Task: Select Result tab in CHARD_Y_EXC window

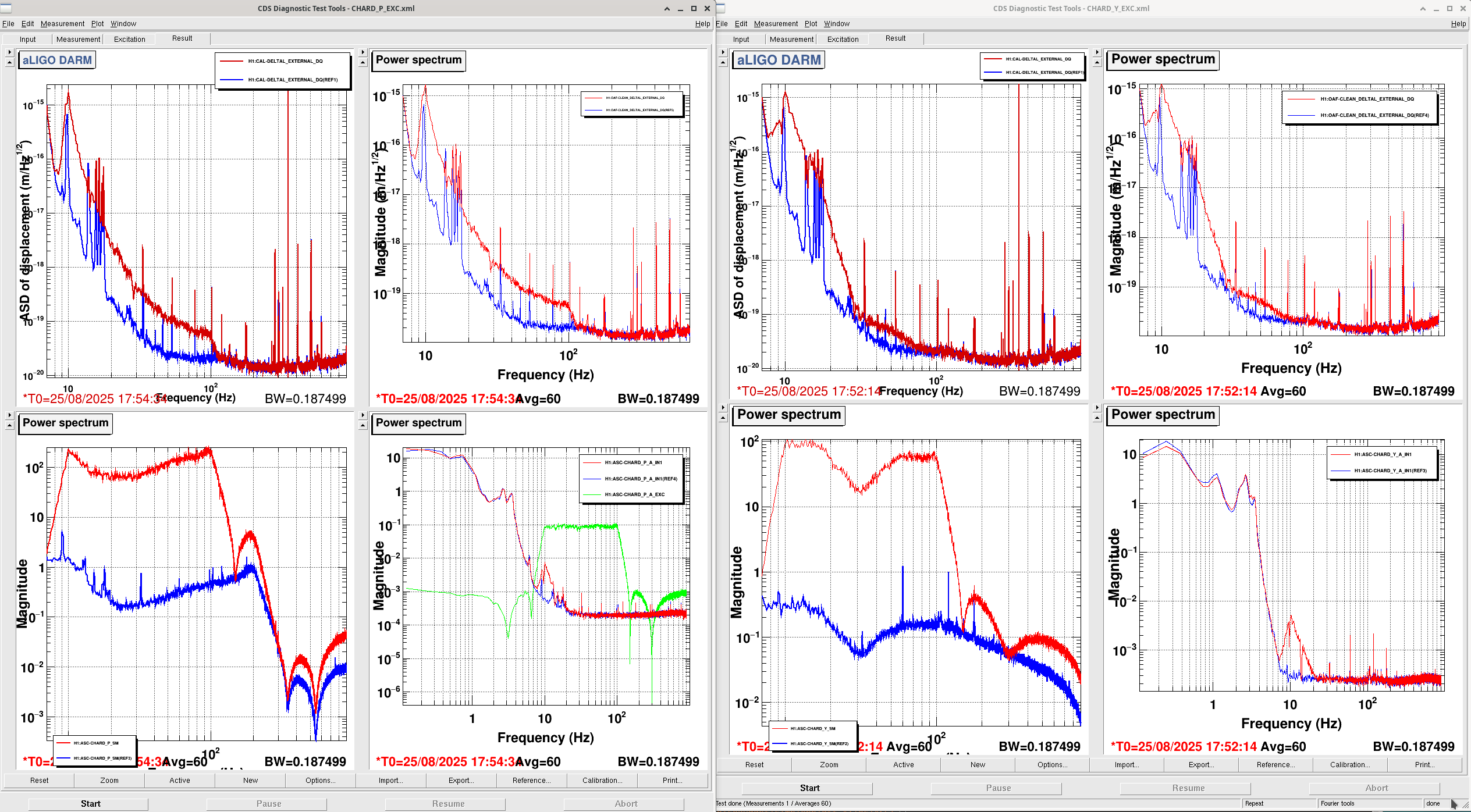Action: coord(896,38)
